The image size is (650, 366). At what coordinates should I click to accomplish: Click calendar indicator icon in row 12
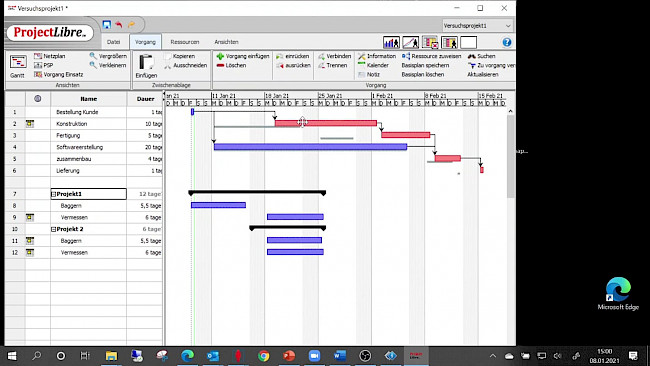(x=30, y=252)
